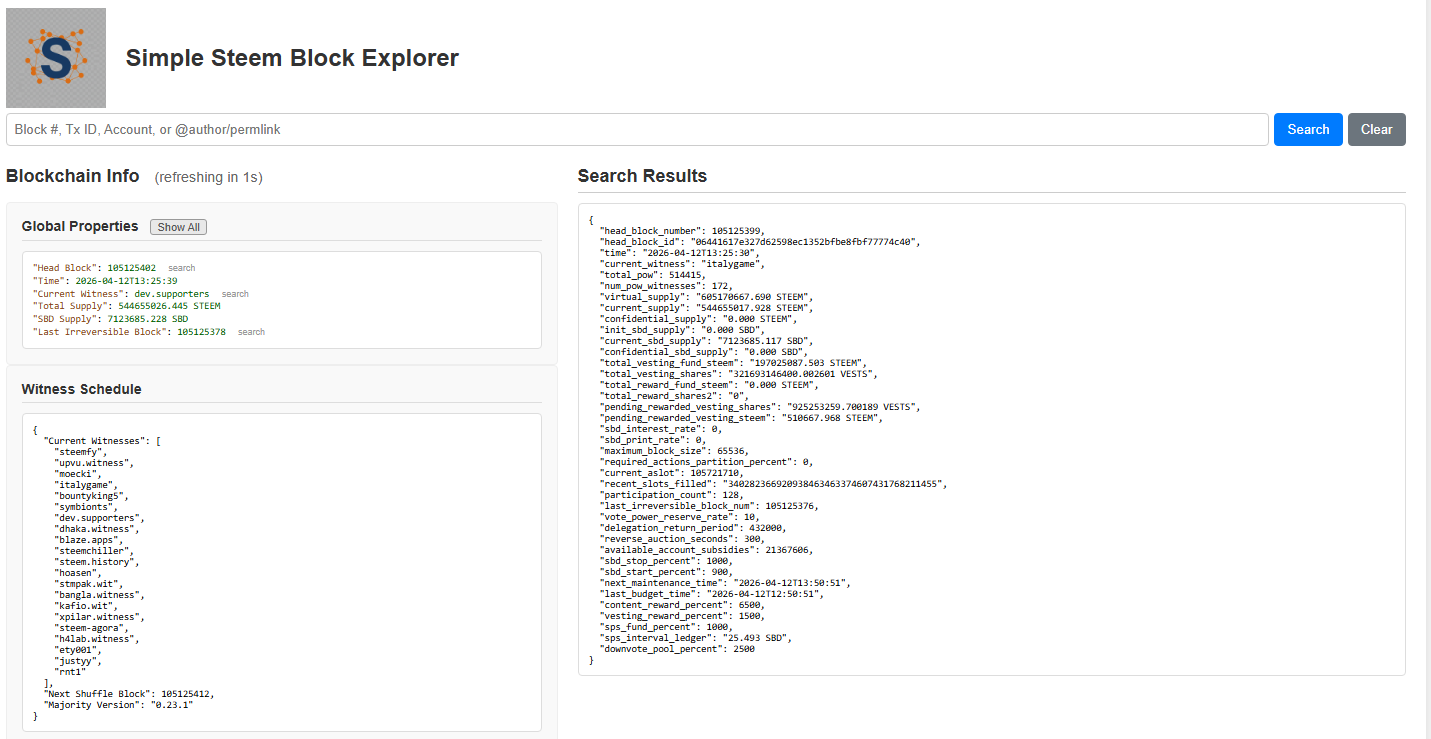Click the "total_vesting_shares" line
Viewport: 1431px width, 739px height.
738,374
